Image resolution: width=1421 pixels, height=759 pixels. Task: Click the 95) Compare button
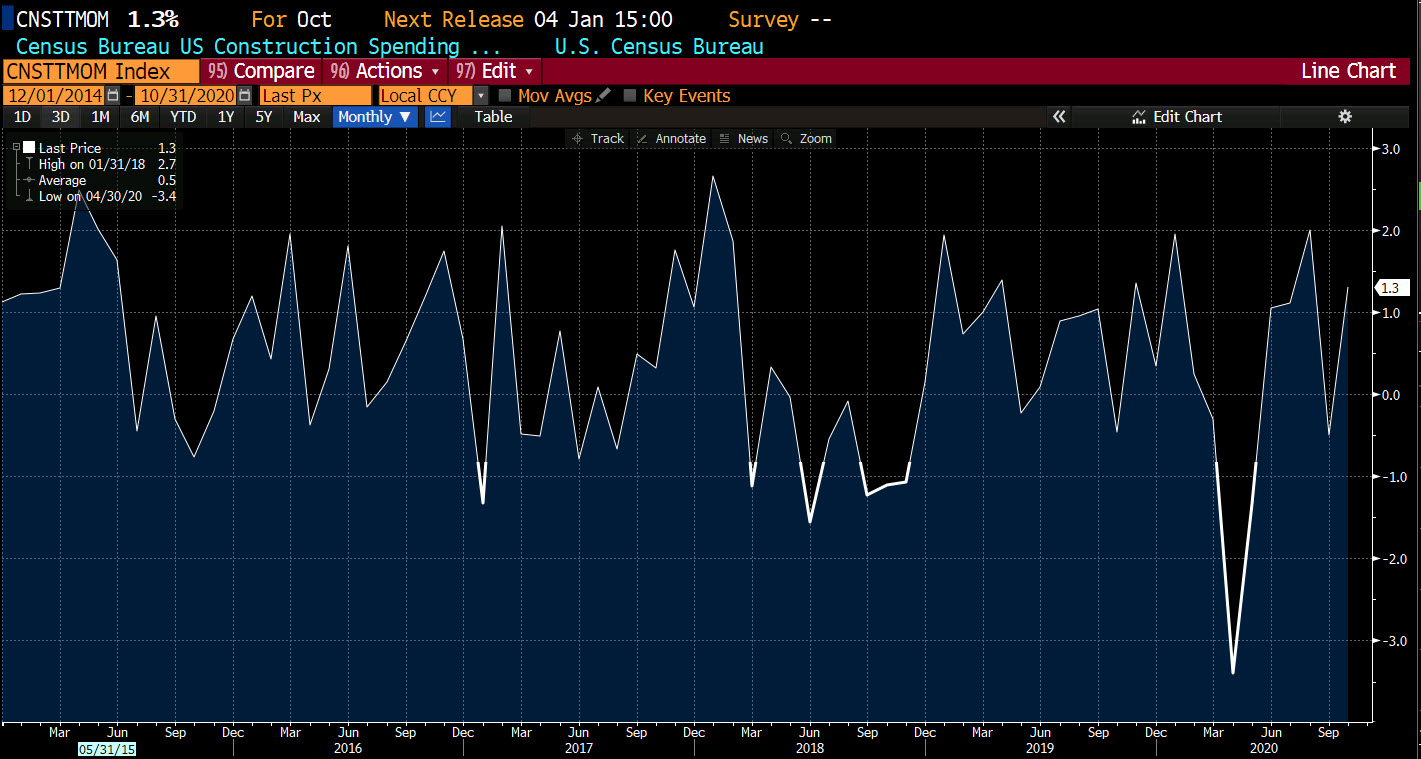pyautogui.click(x=261, y=71)
